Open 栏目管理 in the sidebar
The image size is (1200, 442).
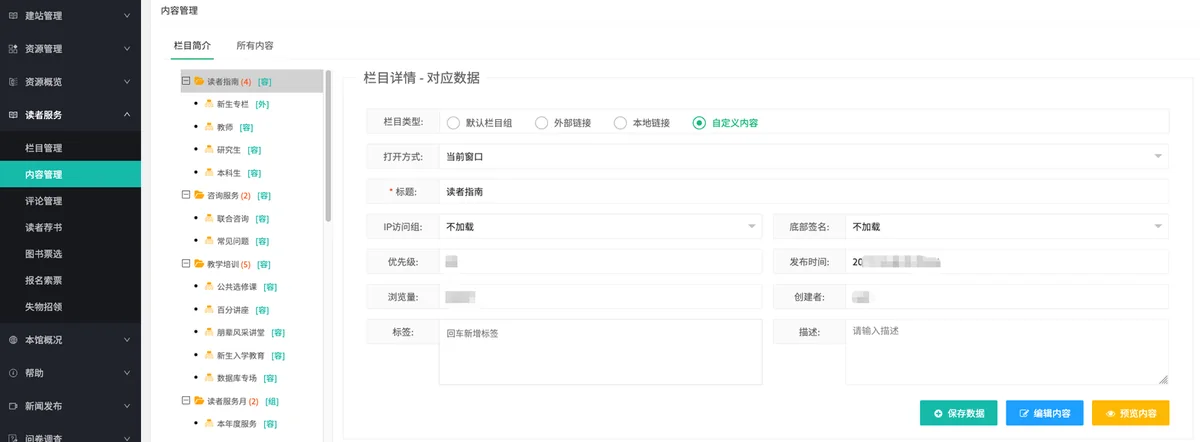tap(70, 148)
